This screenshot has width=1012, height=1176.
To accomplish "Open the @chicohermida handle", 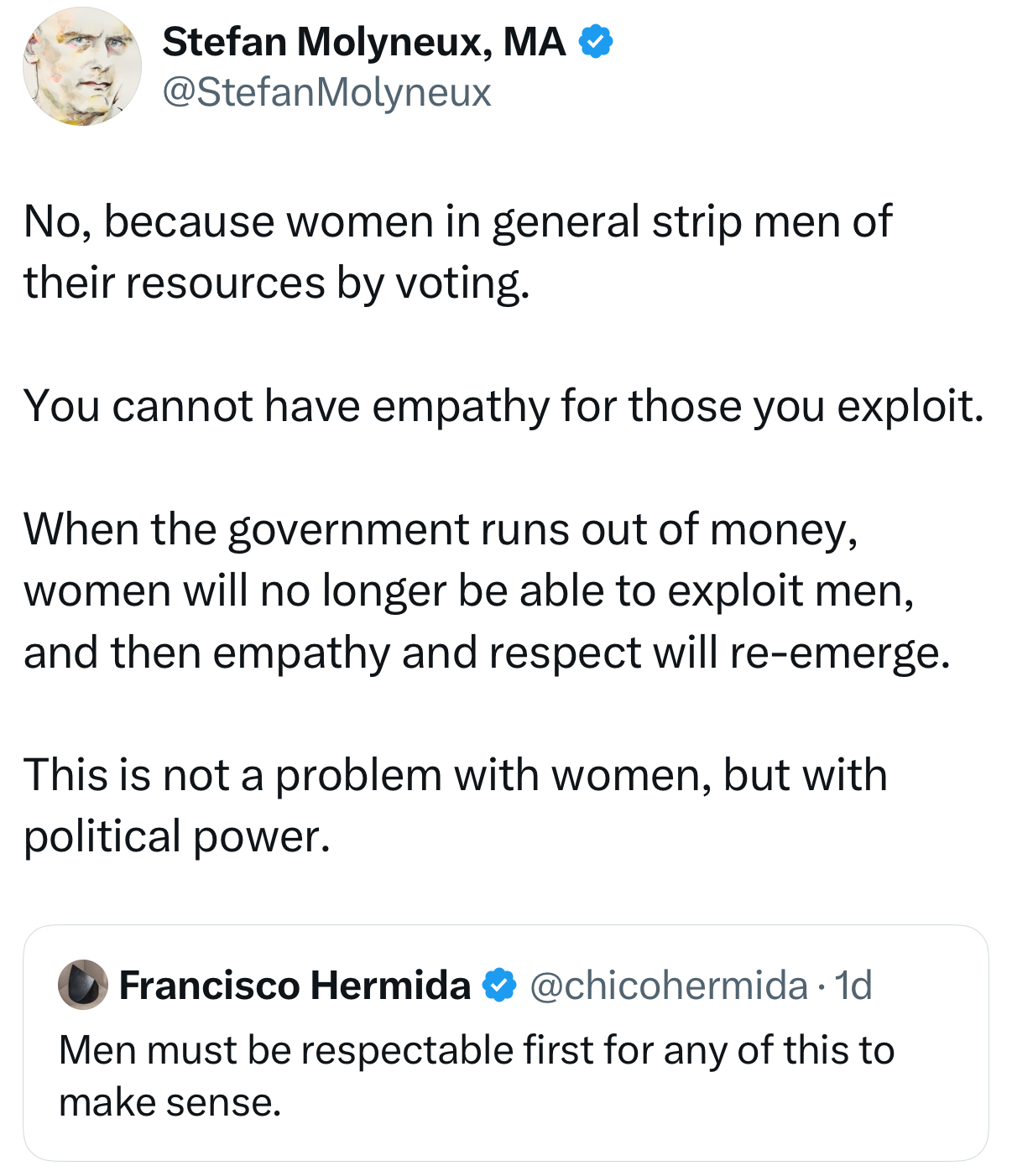I will click(669, 985).
